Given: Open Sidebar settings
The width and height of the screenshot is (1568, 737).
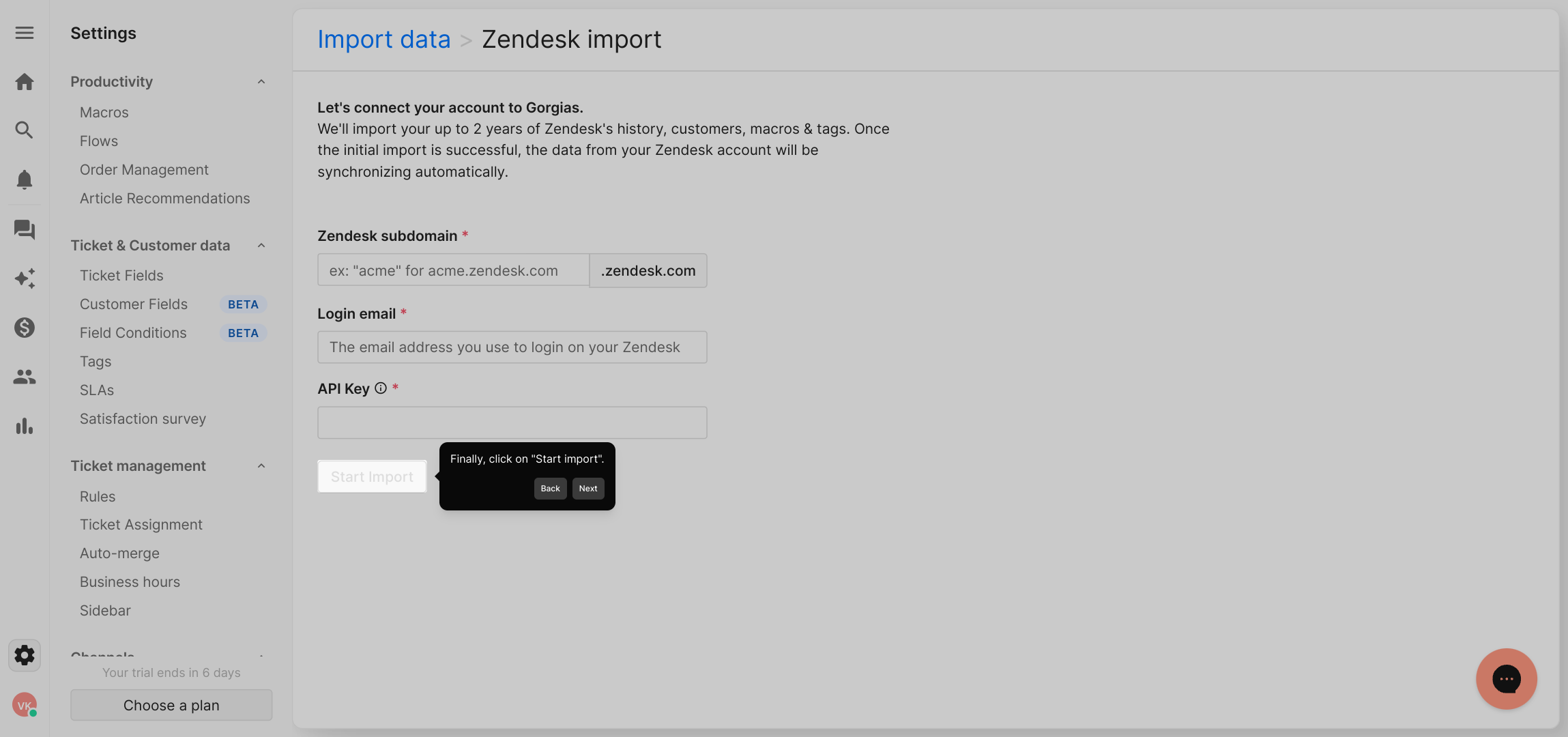Looking at the screenshot, I should (105, 611).
